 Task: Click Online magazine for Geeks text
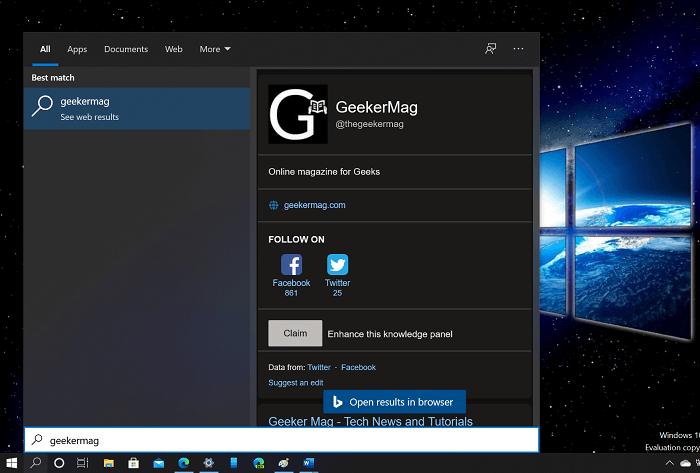pos(324,172)
